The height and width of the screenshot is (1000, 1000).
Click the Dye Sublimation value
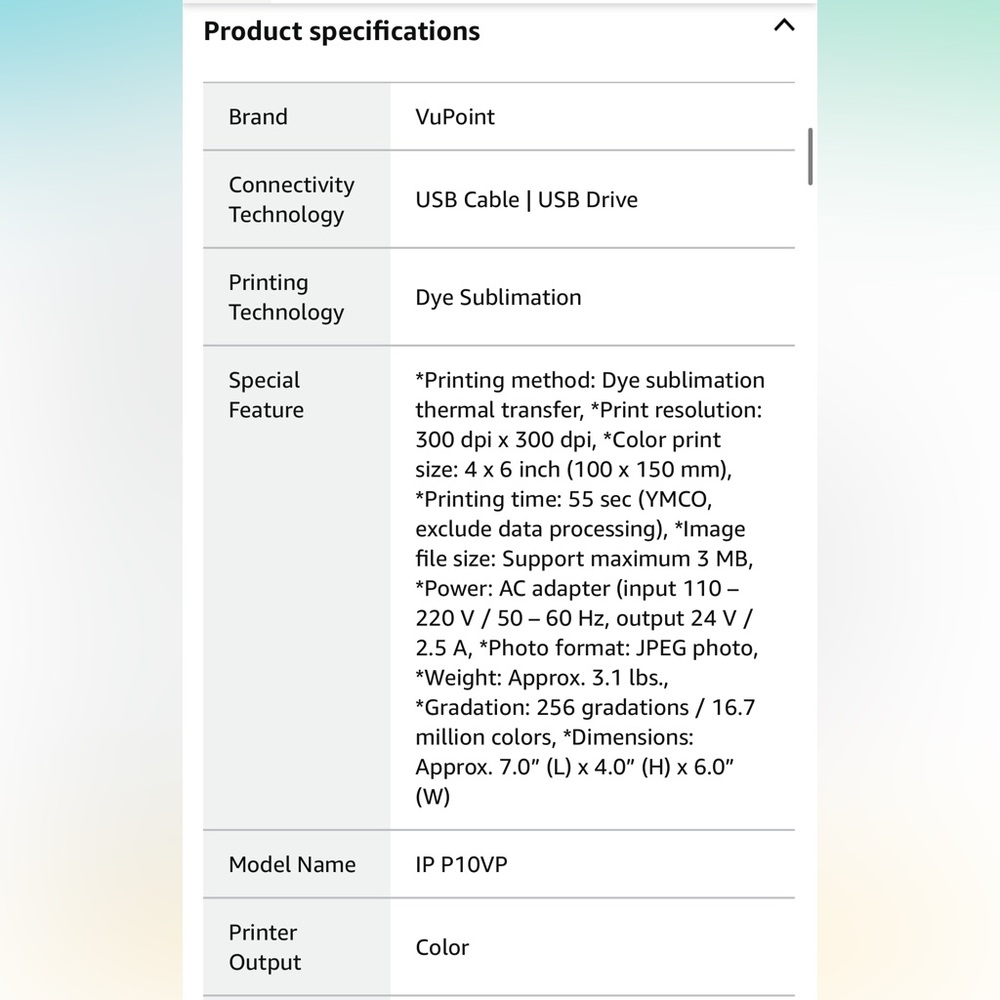[498, 297]
